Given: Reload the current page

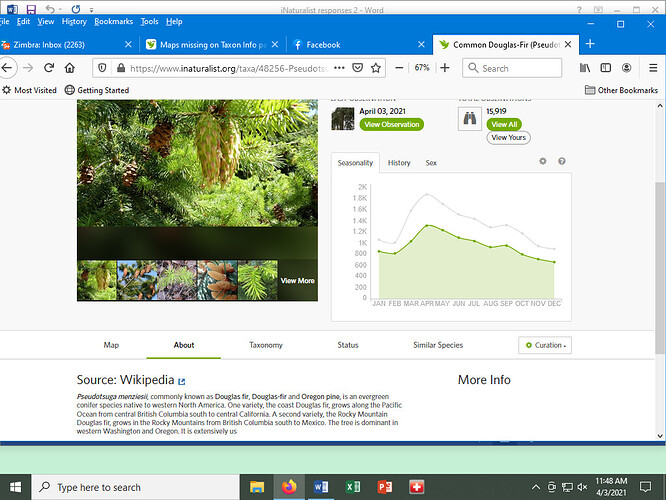Looking at the screenshot, I should click(x=49, y=68).
